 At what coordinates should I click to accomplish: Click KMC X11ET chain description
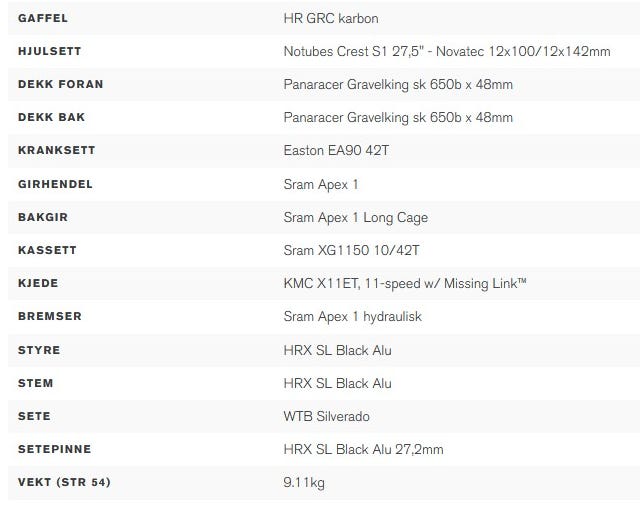click(x=404, y=284)
